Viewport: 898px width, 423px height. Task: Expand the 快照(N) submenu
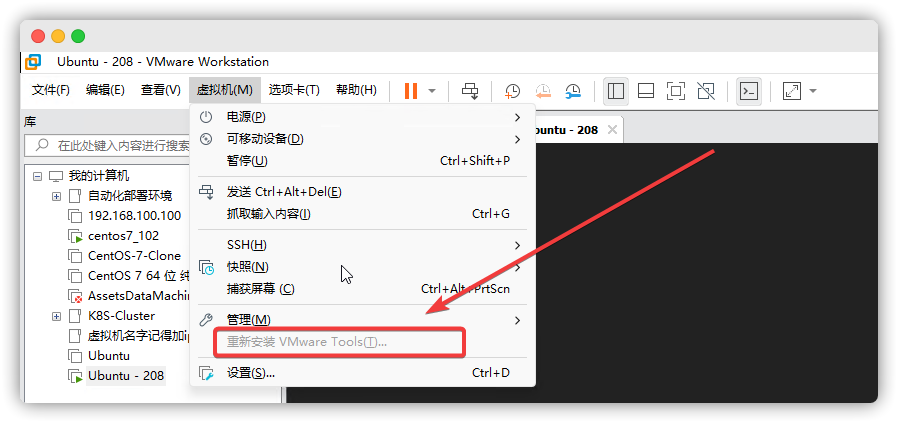(363, 267)
